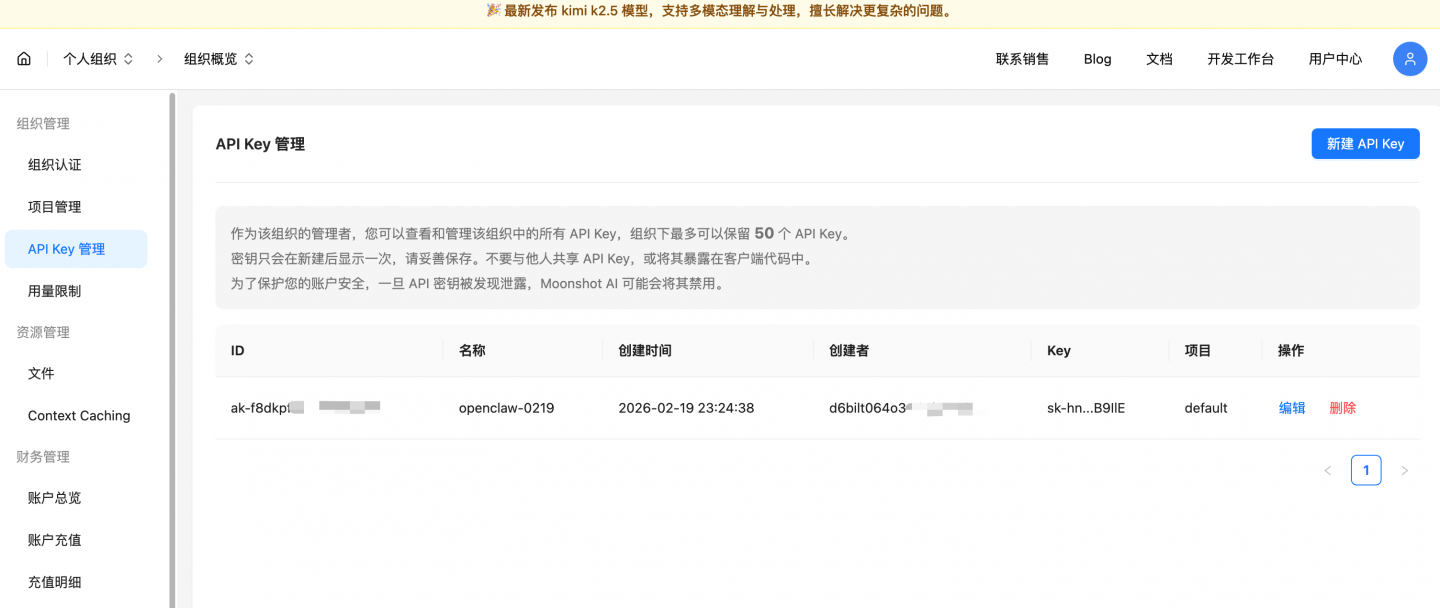Edit the openclaw-0219 key via 编辑
Screen dimensions: 1440x608
pos(1292,407)
